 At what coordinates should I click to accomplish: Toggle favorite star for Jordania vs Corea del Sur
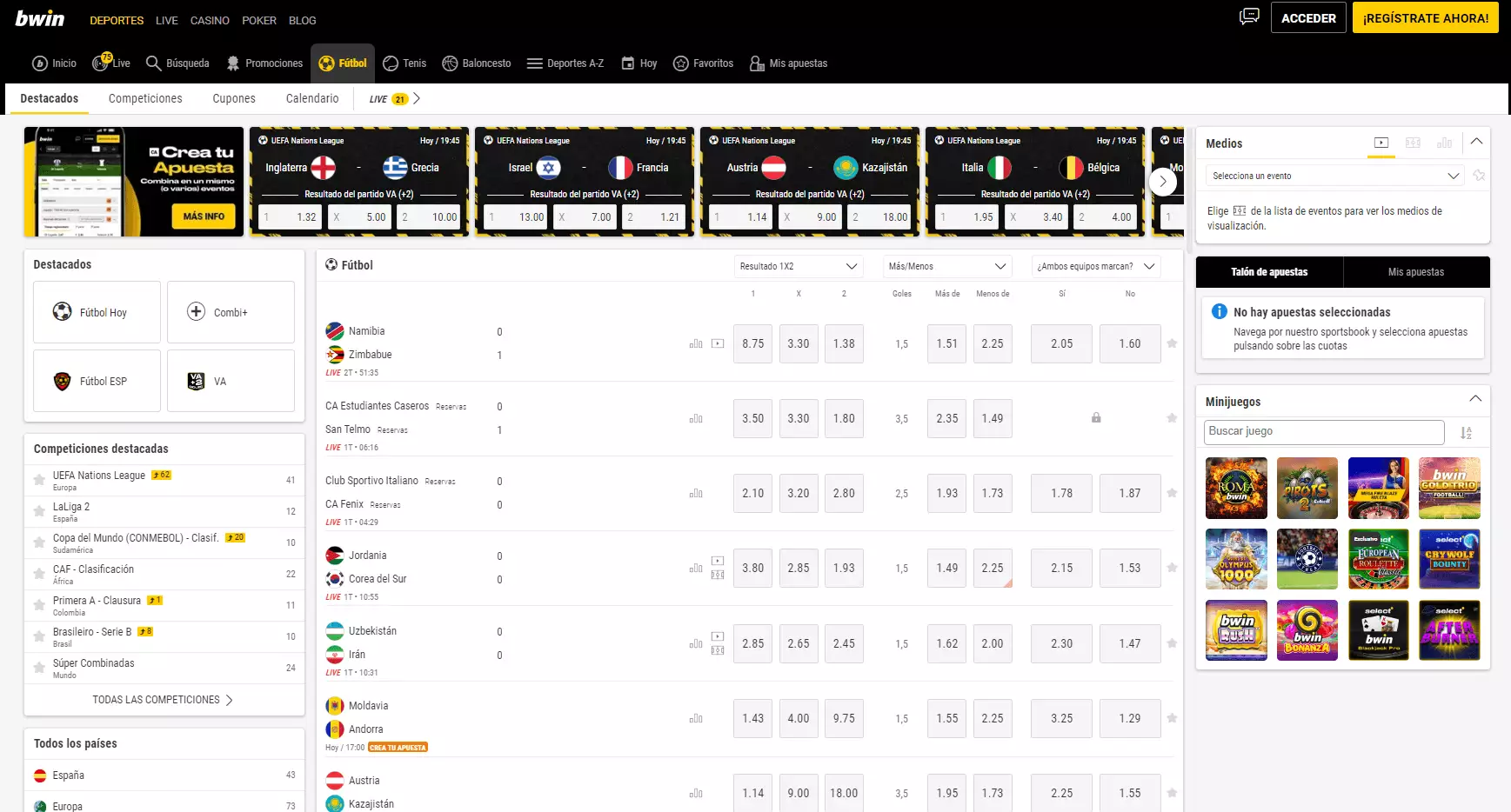click(x=1172, y=568)
